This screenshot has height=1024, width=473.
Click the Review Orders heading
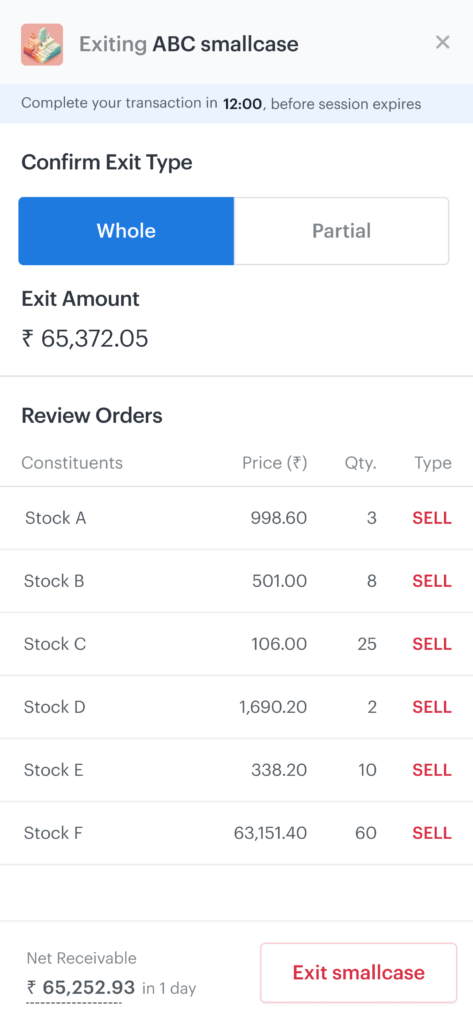pyautogui.click(x=92, y=415)
